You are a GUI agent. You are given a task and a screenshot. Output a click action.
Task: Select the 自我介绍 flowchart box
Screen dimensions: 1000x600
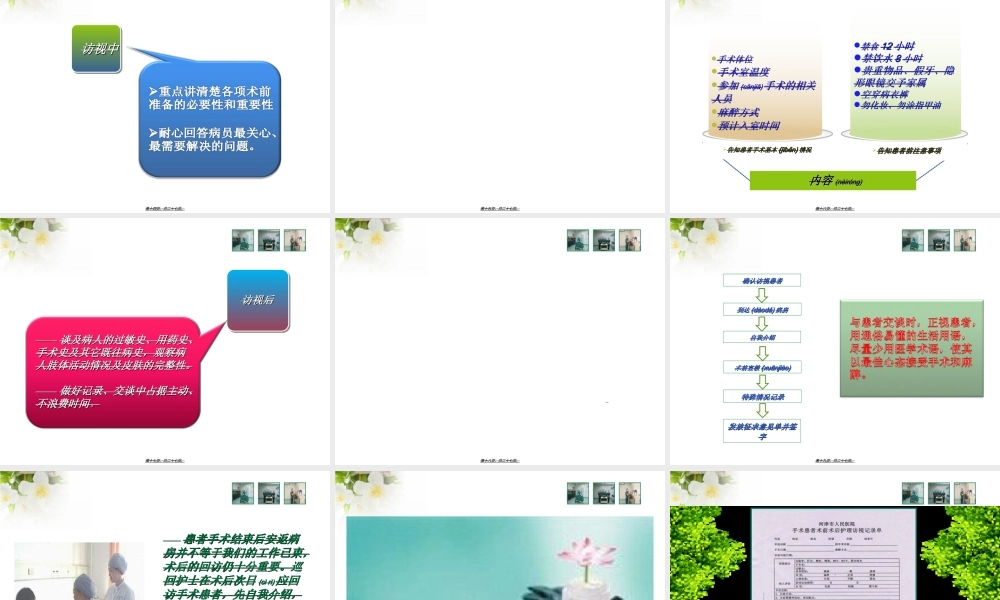(x=764, y=337)
